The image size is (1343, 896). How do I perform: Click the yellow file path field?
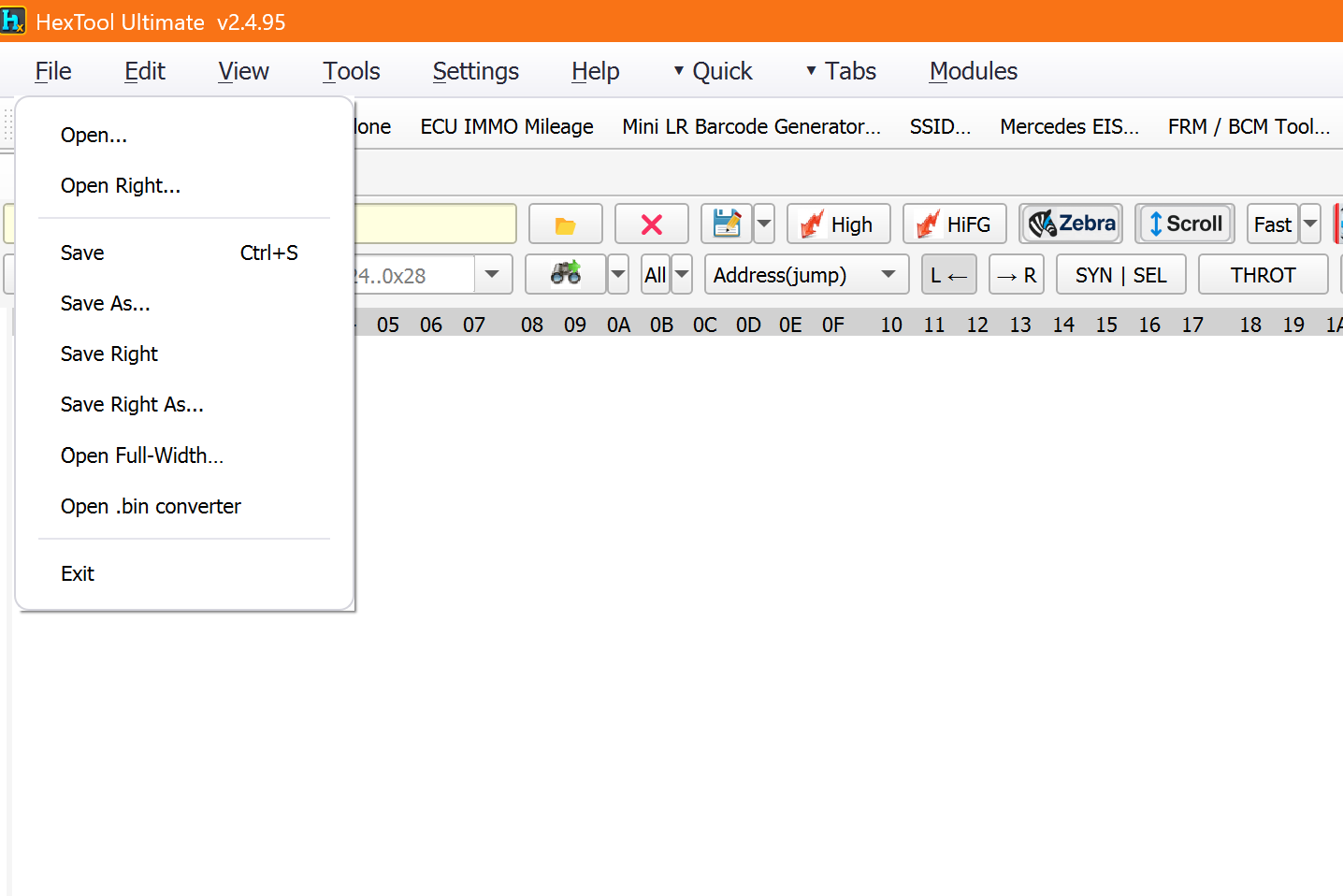pyautogui.click(x=436, y=224)
